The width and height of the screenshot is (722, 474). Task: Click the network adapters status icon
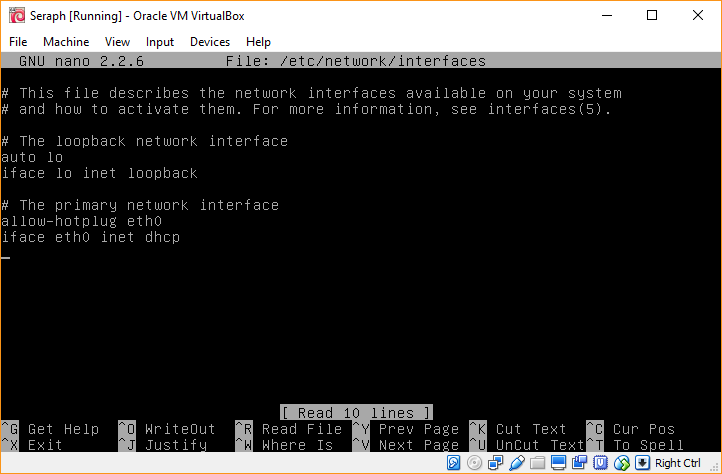click(494, 463)
